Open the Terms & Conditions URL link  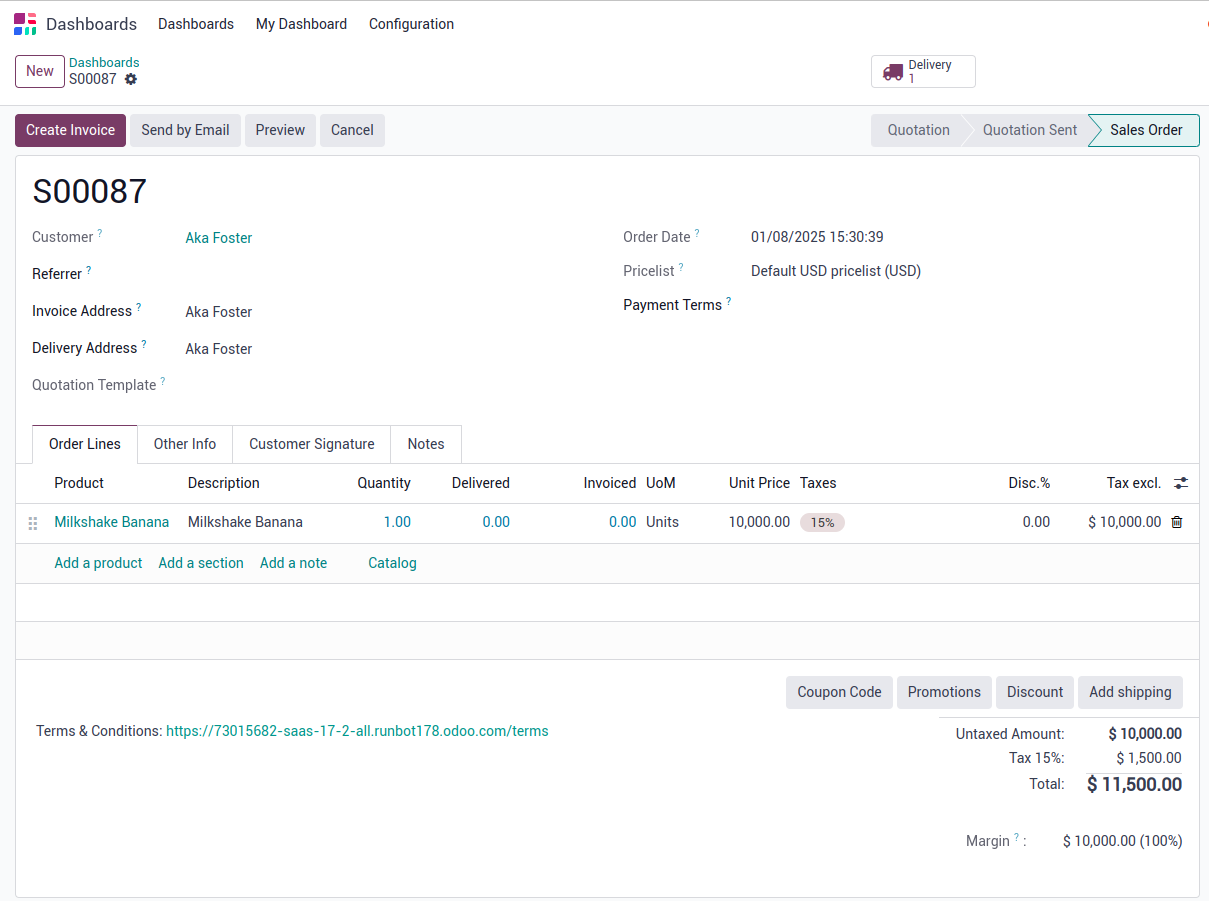coord(357,731)
